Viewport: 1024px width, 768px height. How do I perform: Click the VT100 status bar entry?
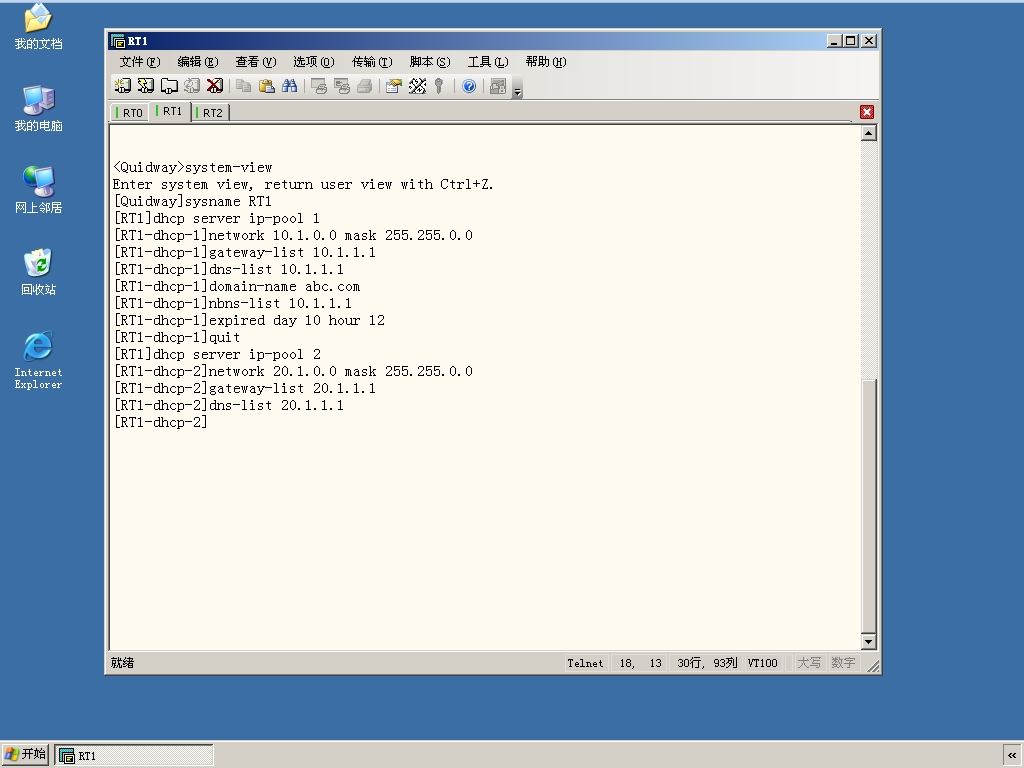tap(763, 663)
